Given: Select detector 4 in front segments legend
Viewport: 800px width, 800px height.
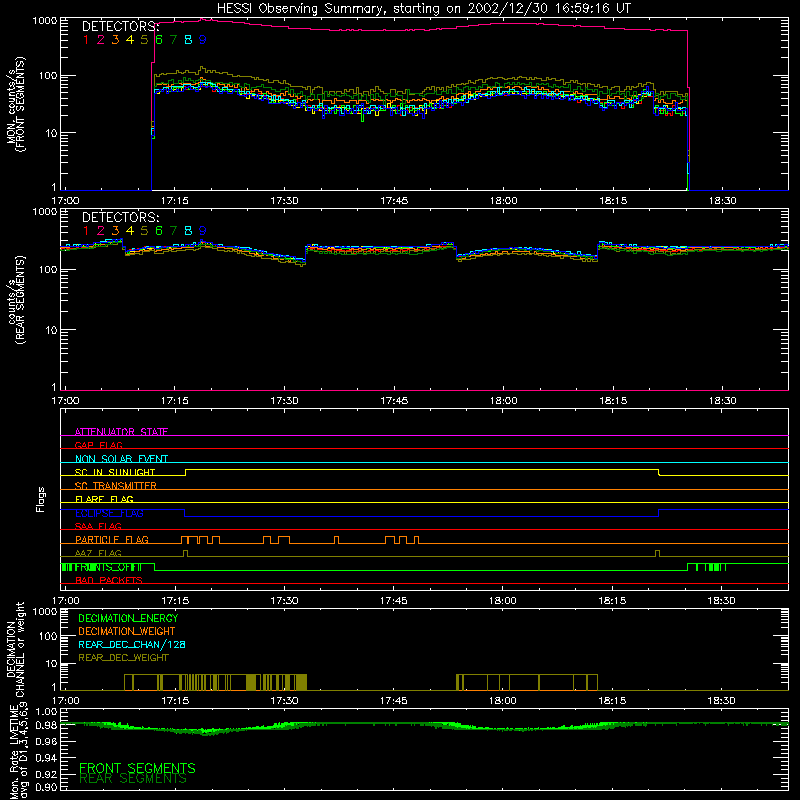Looking at the screenshot, I should [x=130, y=40].
